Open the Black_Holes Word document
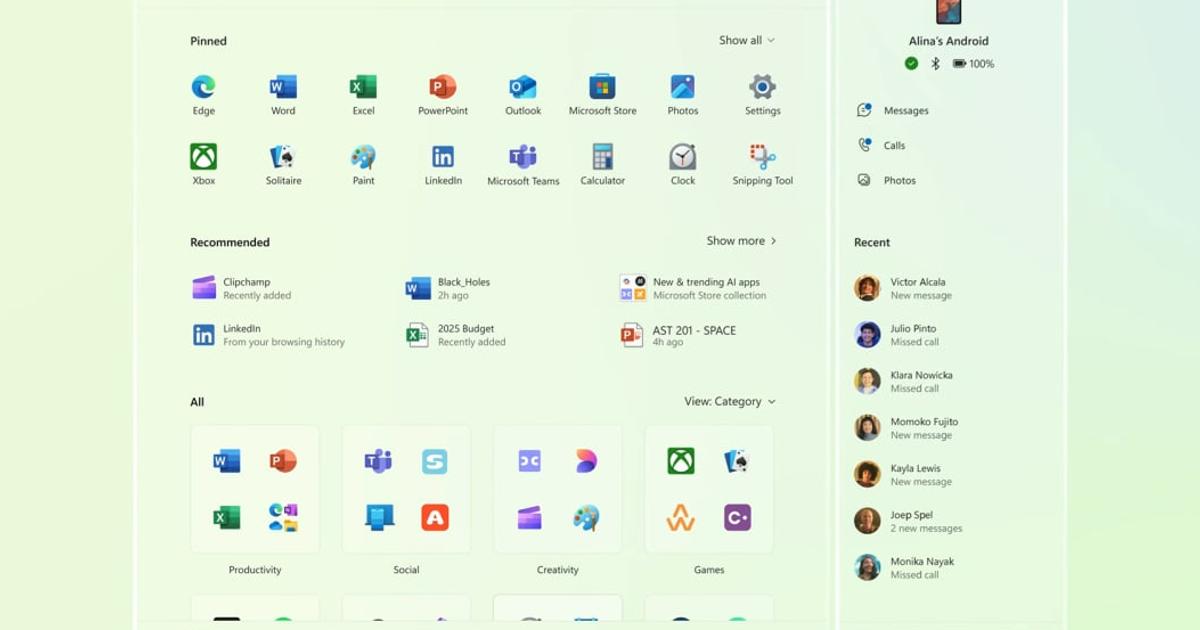This screenshot has width=1200, height=630. click(448, 288)
